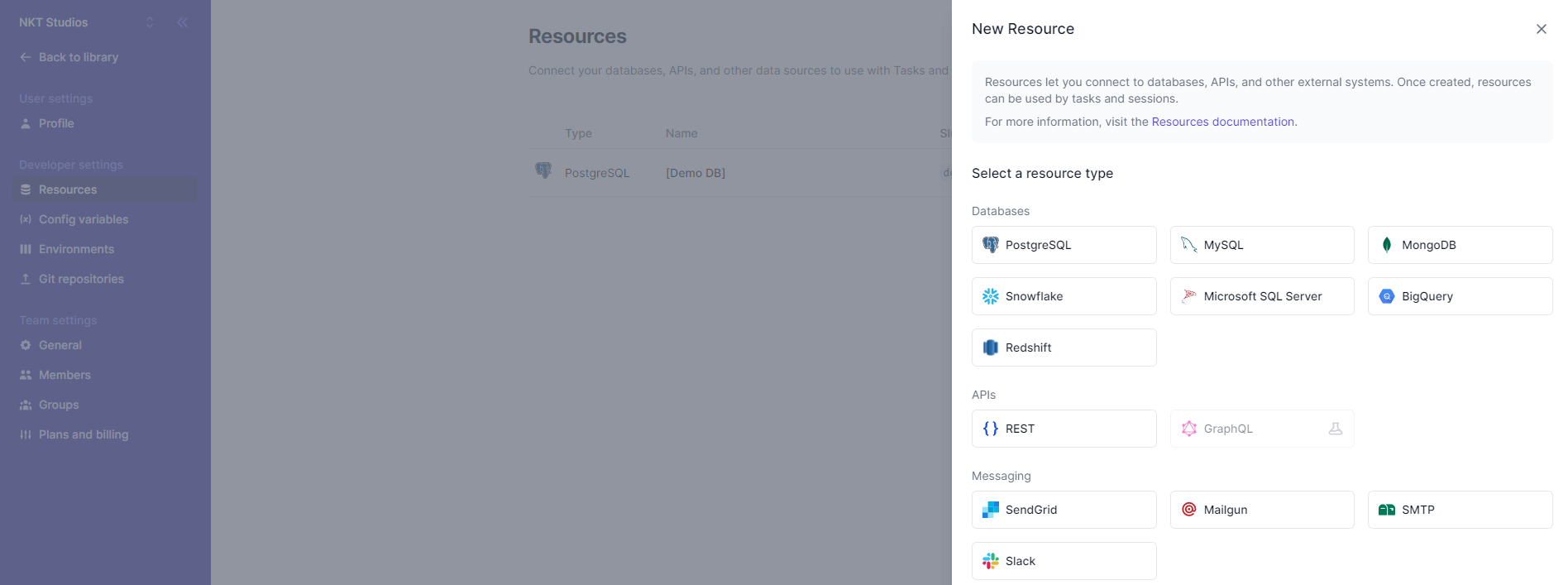Click the SendGrid logo icon

coord(990,510)
